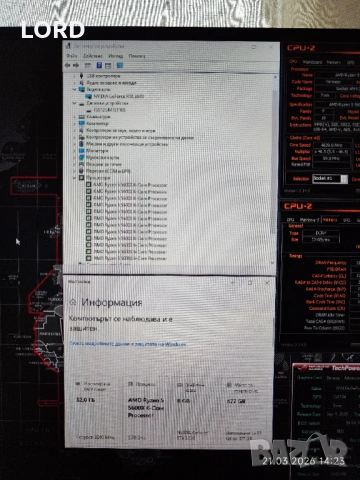Click the show/hide console tree toolbar icon

tap(88, 65)
